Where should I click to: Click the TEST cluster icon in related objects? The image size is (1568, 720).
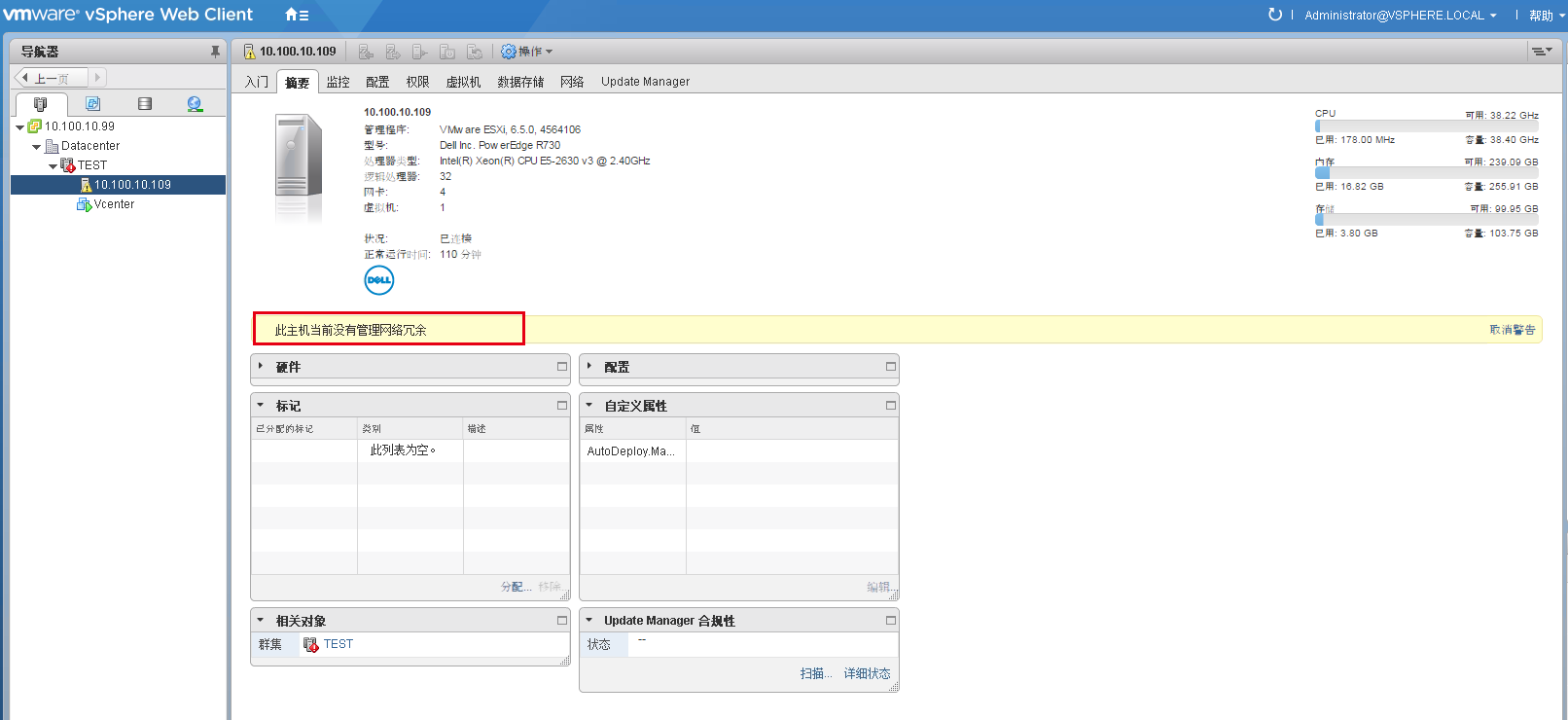(311, 644)
